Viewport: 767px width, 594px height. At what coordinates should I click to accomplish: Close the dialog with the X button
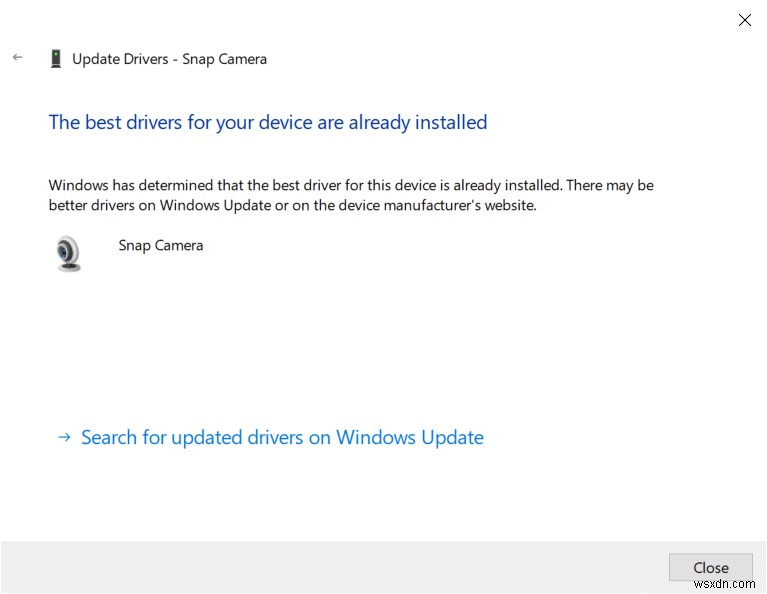[744, 20]
